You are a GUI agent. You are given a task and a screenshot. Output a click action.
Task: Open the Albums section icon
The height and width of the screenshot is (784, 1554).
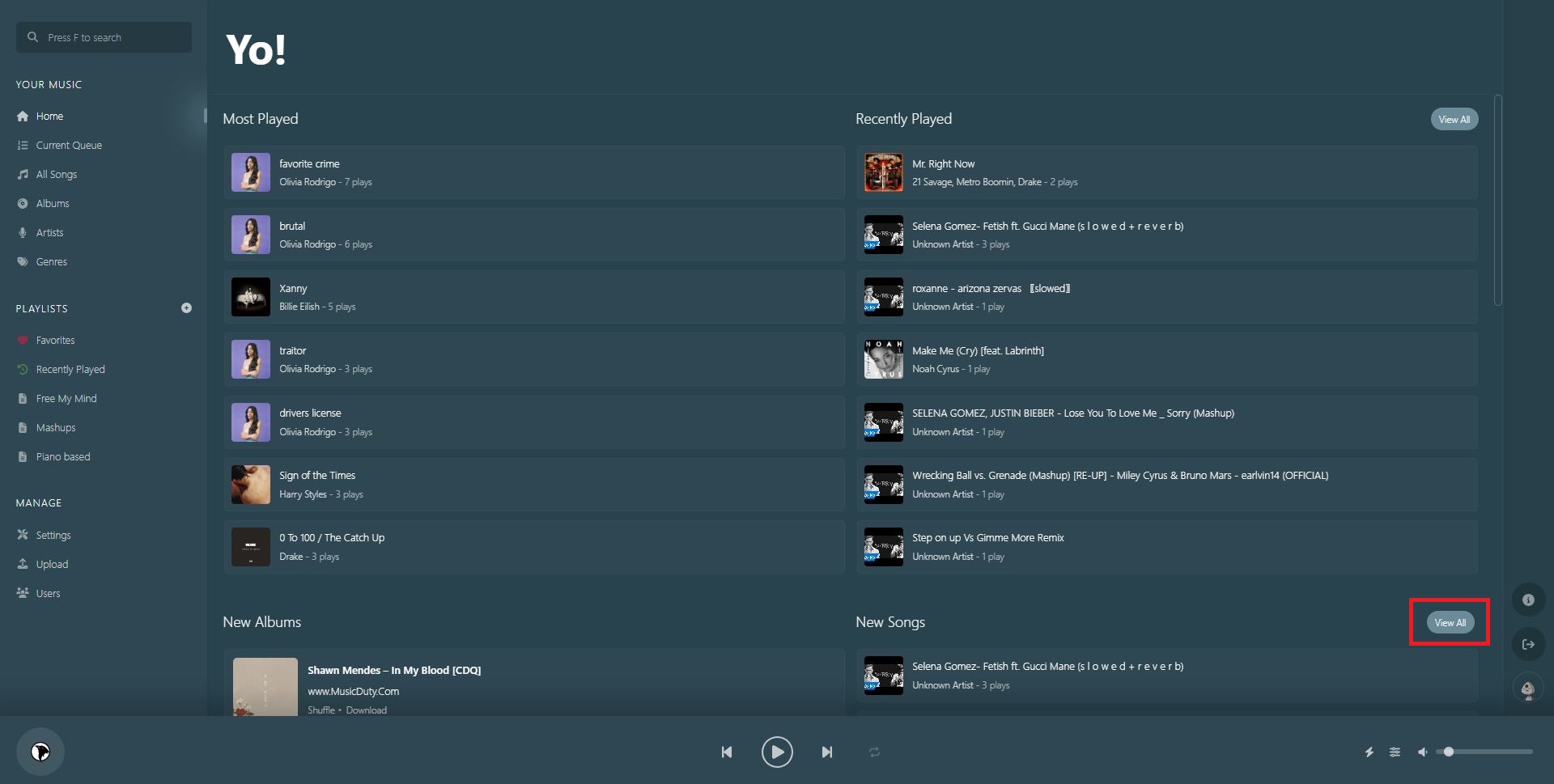pos(23,203)
